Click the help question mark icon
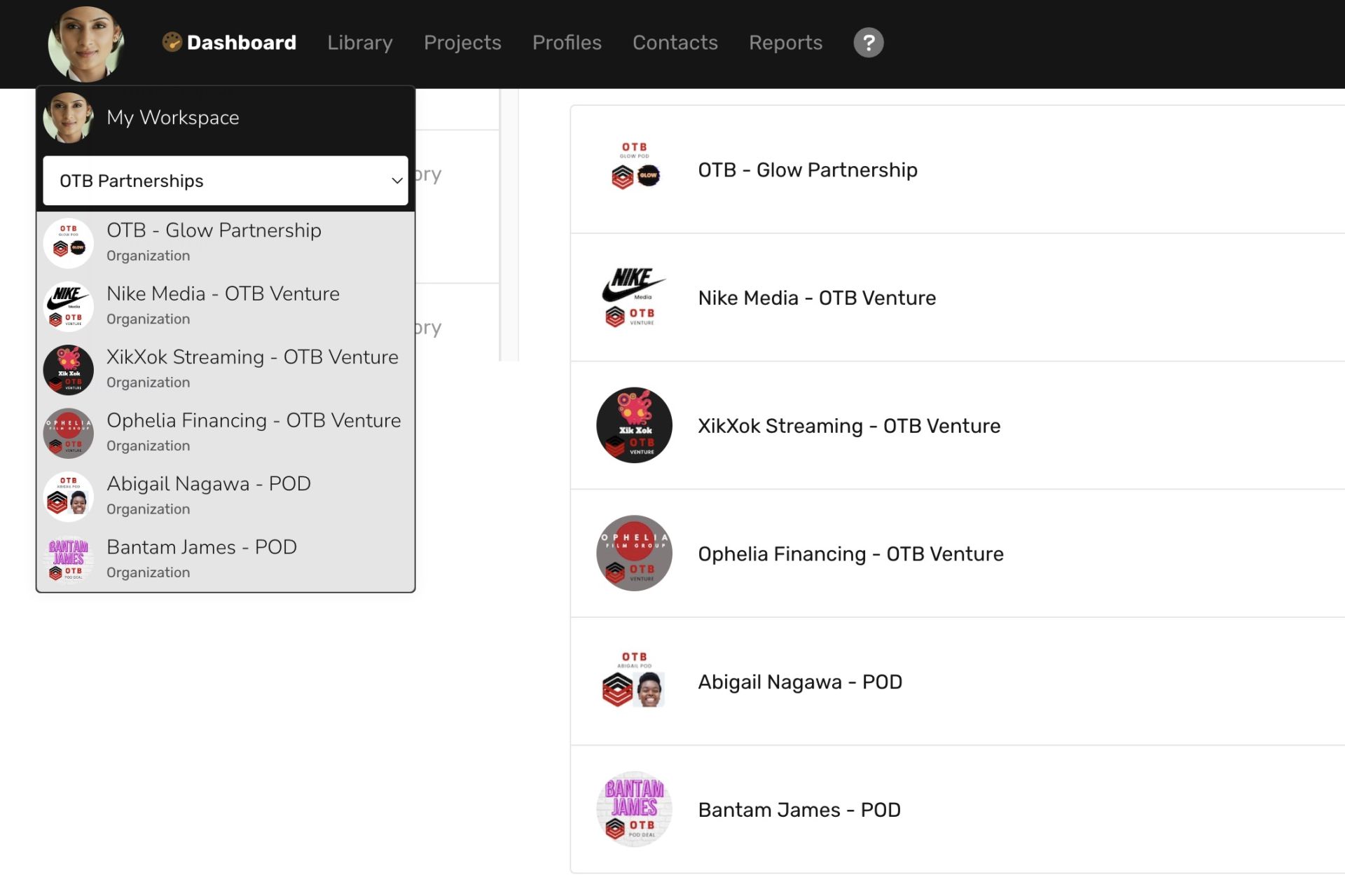The height and width of the screenshot is (896, 1345). pyautogui.click(x=868, y=43)
